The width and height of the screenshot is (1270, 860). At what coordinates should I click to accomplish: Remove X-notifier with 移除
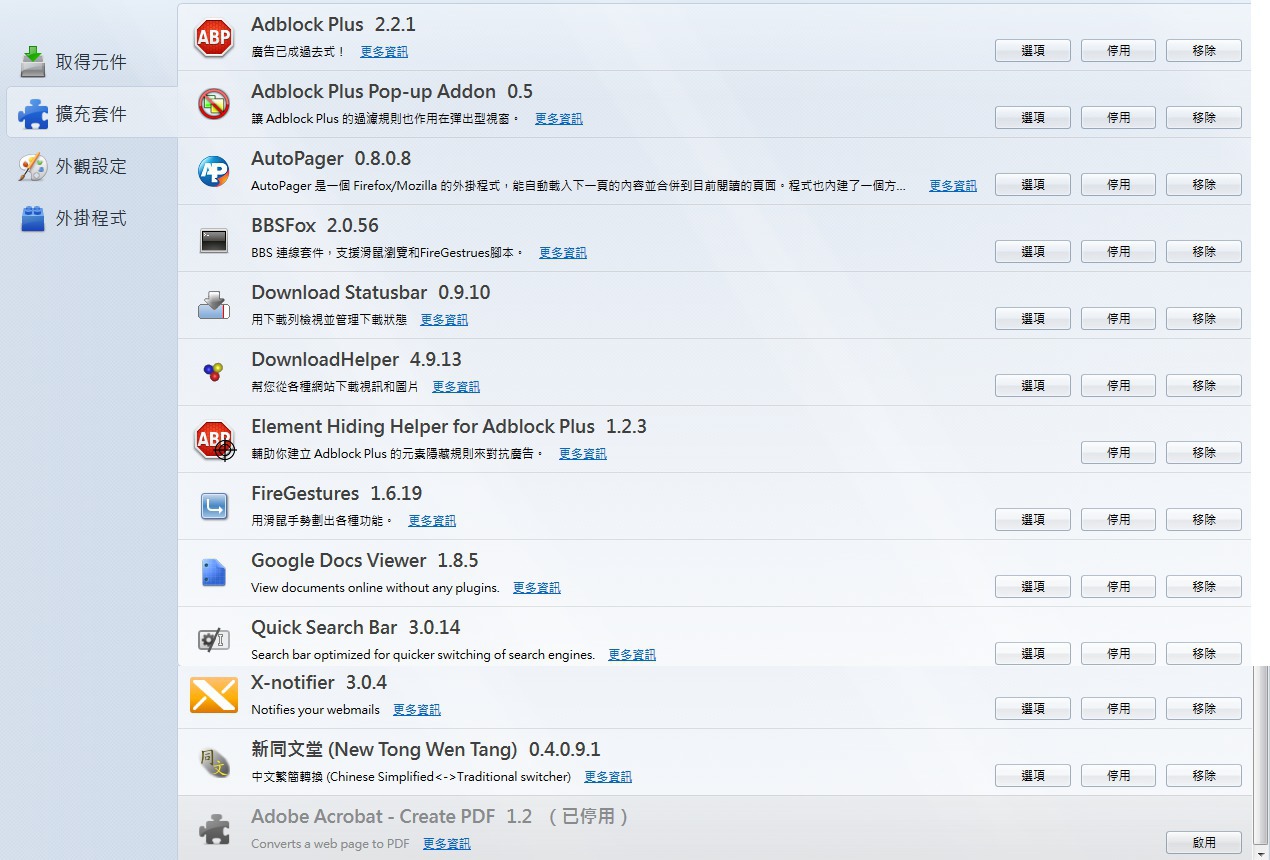1204,709
